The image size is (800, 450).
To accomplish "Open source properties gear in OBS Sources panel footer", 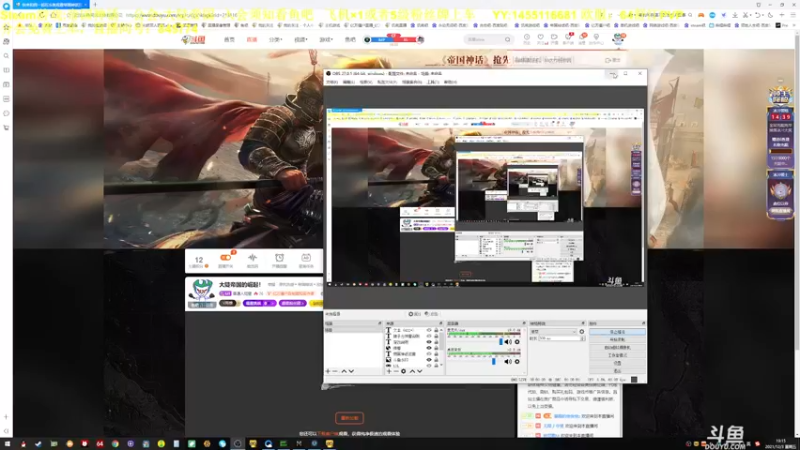I will [x=404, y=371].
